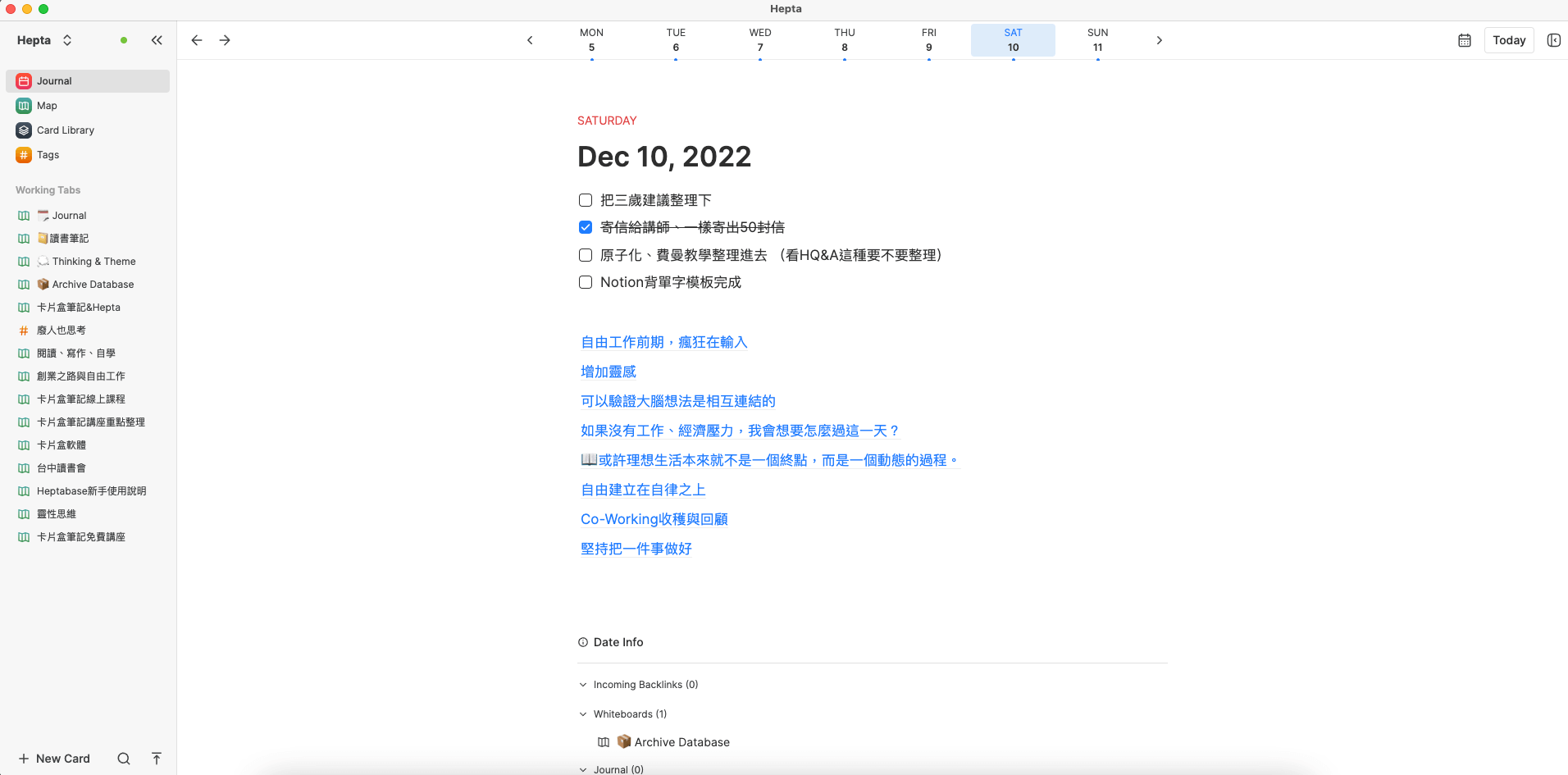Collapse the right sidebar panel
The height and width of the screenshot is (775, 1568).
click(1554, 40)
